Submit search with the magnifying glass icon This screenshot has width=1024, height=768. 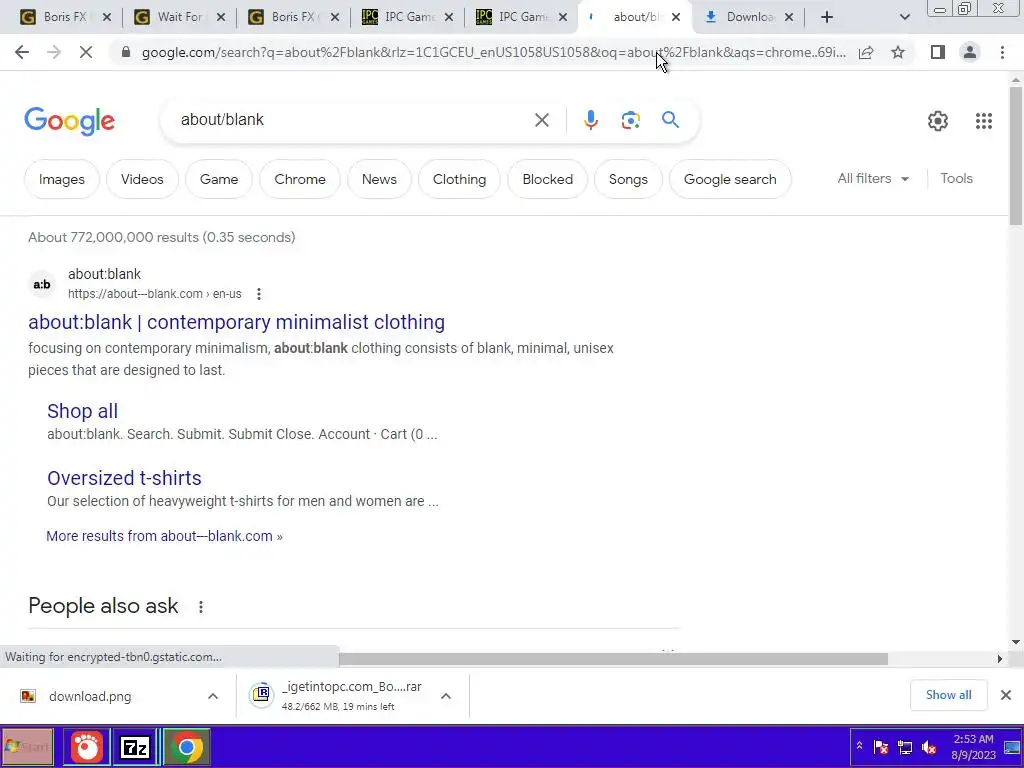point(670,120)
